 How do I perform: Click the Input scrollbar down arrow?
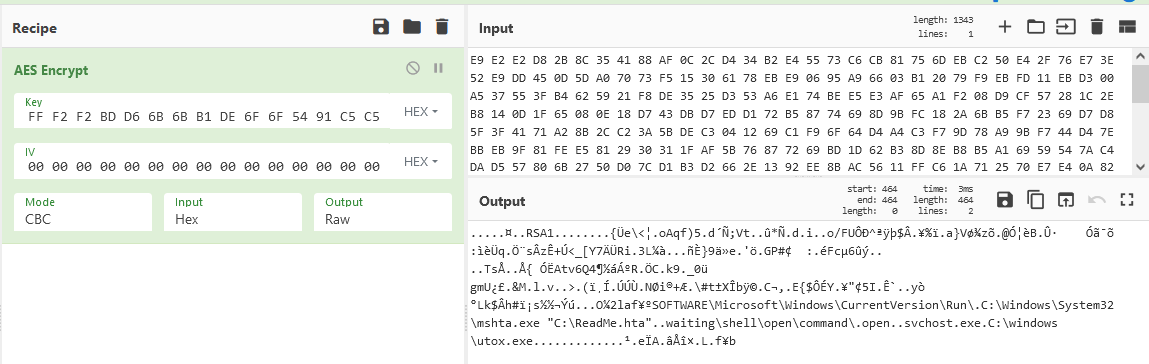(1141, 168)
